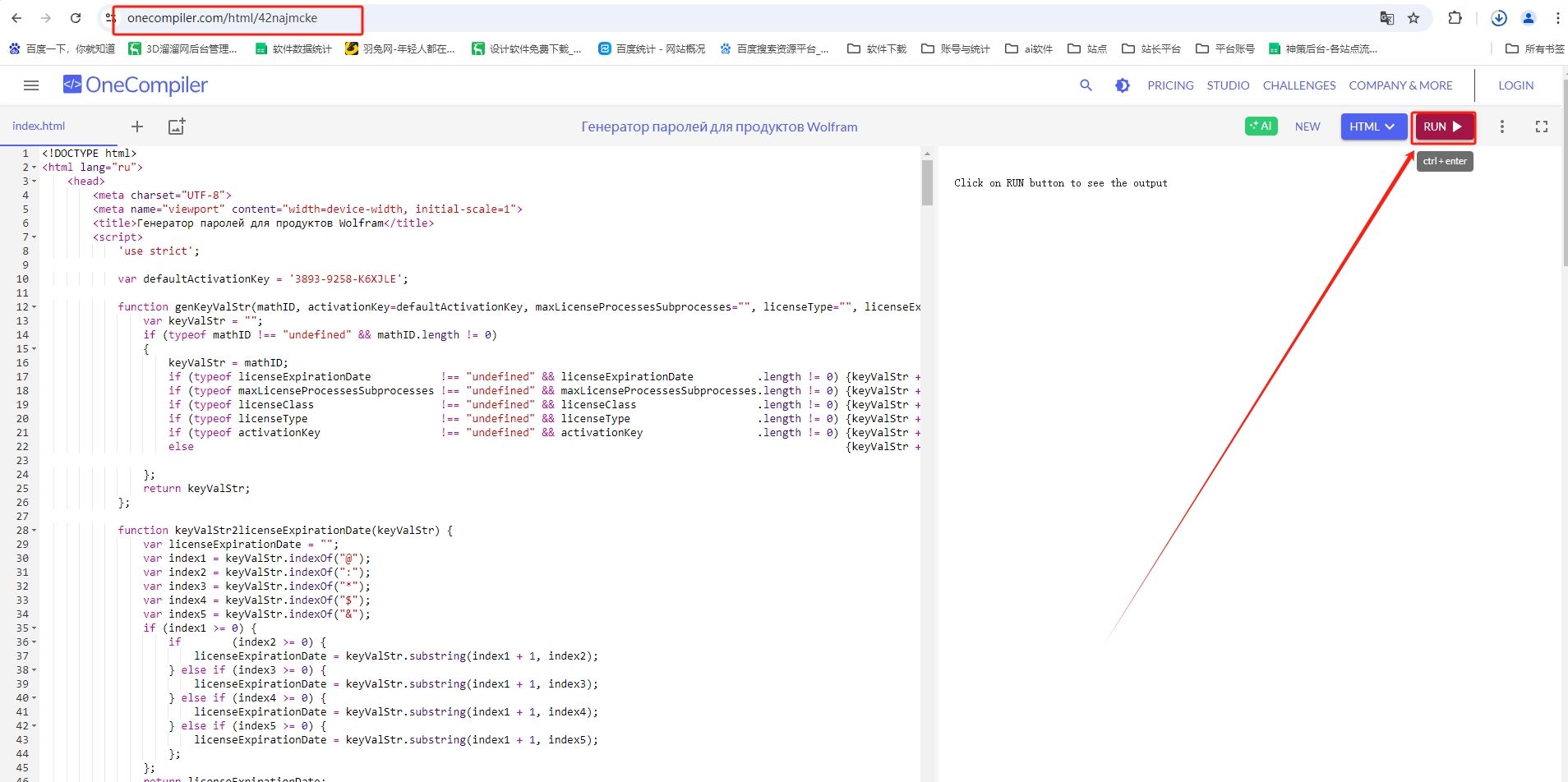The image size is (1568, 782).
Task: Open the 神策后台 bookmark
Action: coord(1323,49)
